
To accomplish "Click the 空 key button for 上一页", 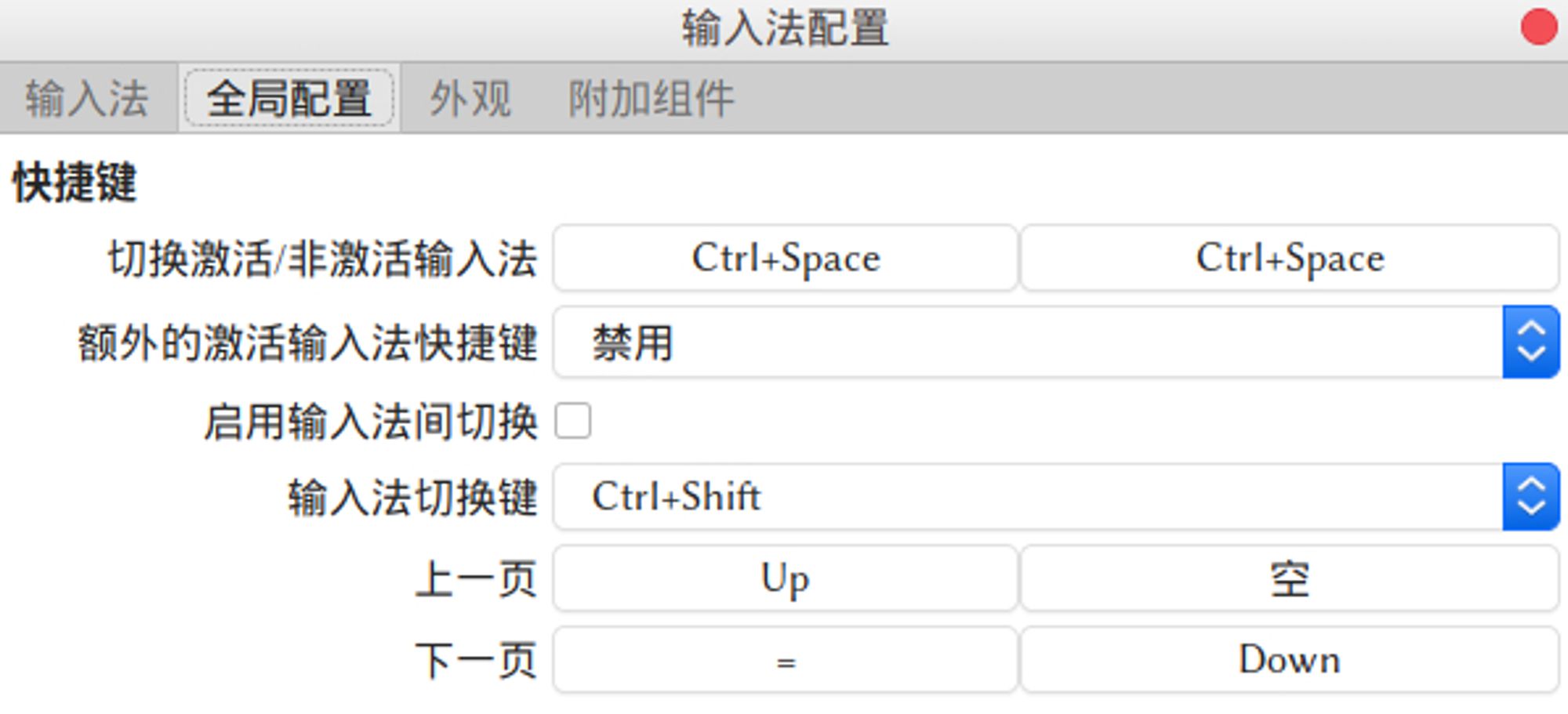I will (x=1290, y=579).
